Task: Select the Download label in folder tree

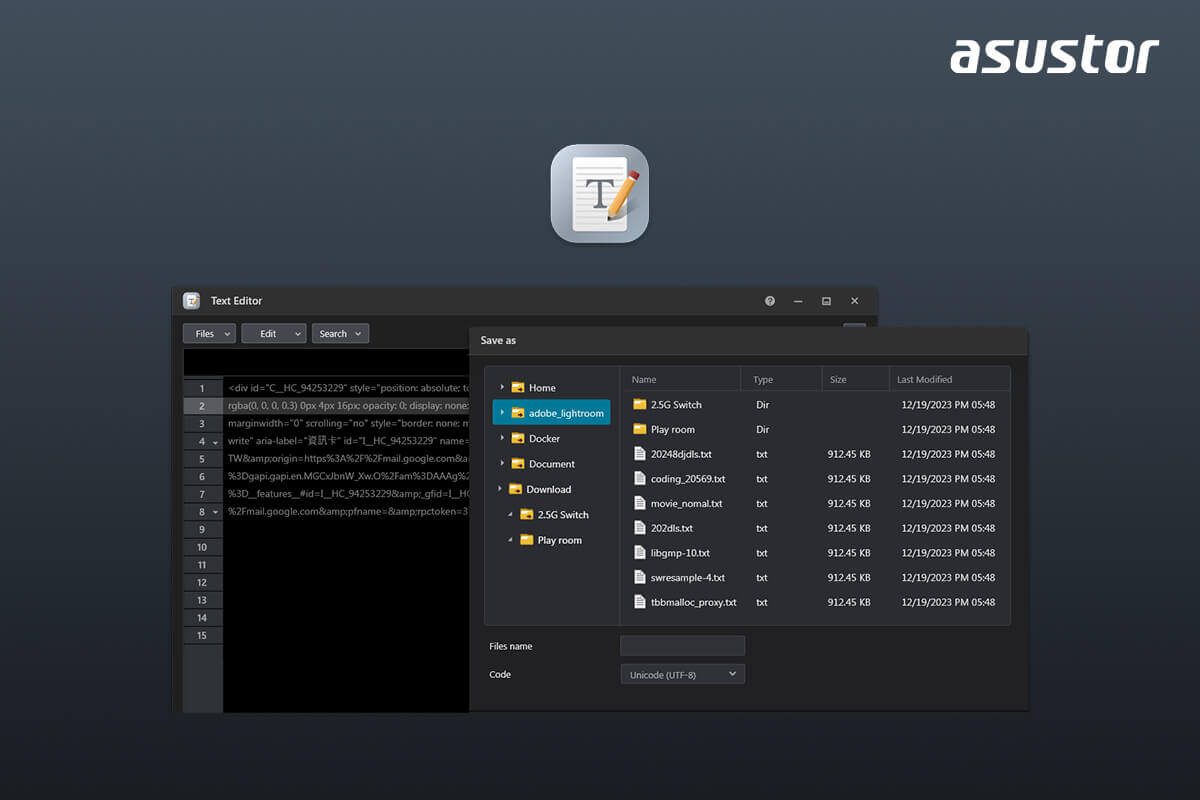Action: [549, 490]
